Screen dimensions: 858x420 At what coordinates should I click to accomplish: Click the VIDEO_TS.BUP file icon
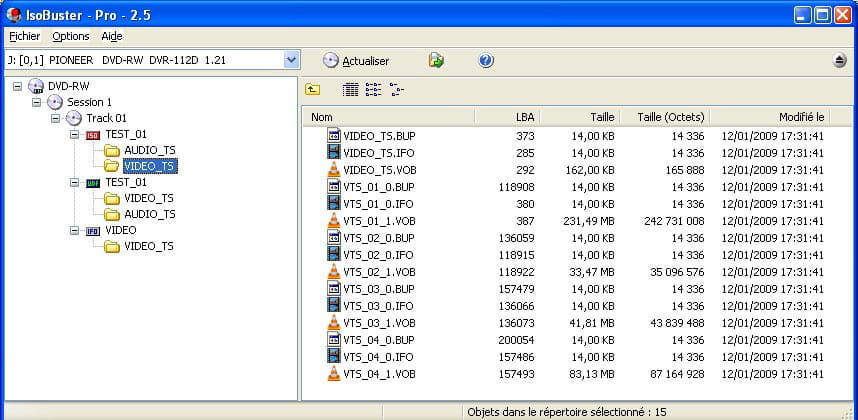pos(334,136)
